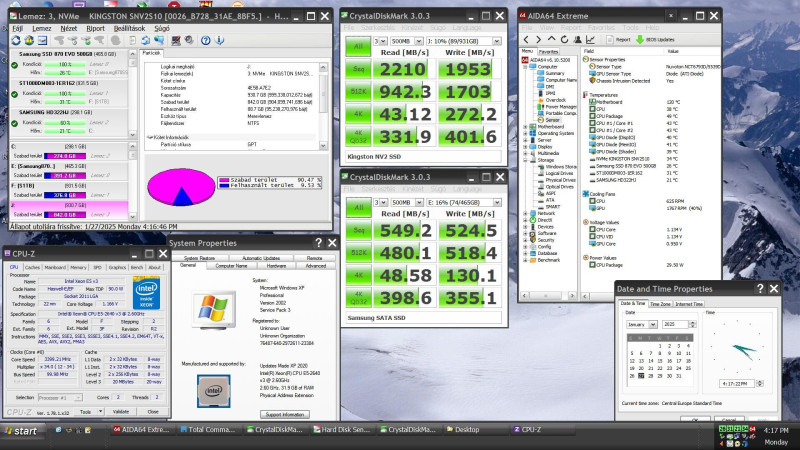Switch to Favorites tab in AIDA64
The image size is (800, 450).
coord(548,52)
